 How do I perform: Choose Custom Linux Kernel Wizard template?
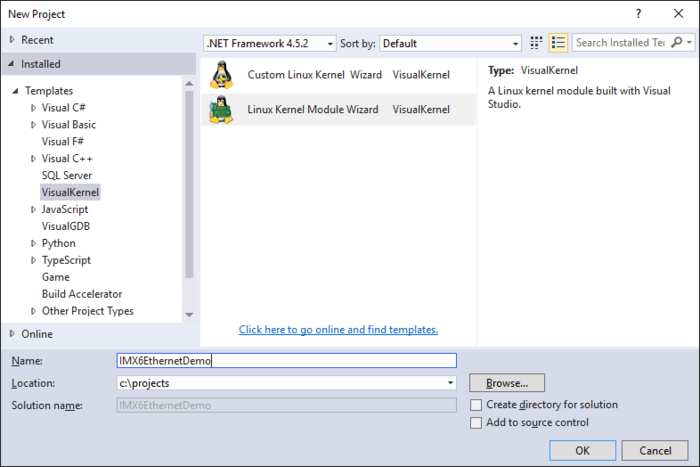[338, 75]
